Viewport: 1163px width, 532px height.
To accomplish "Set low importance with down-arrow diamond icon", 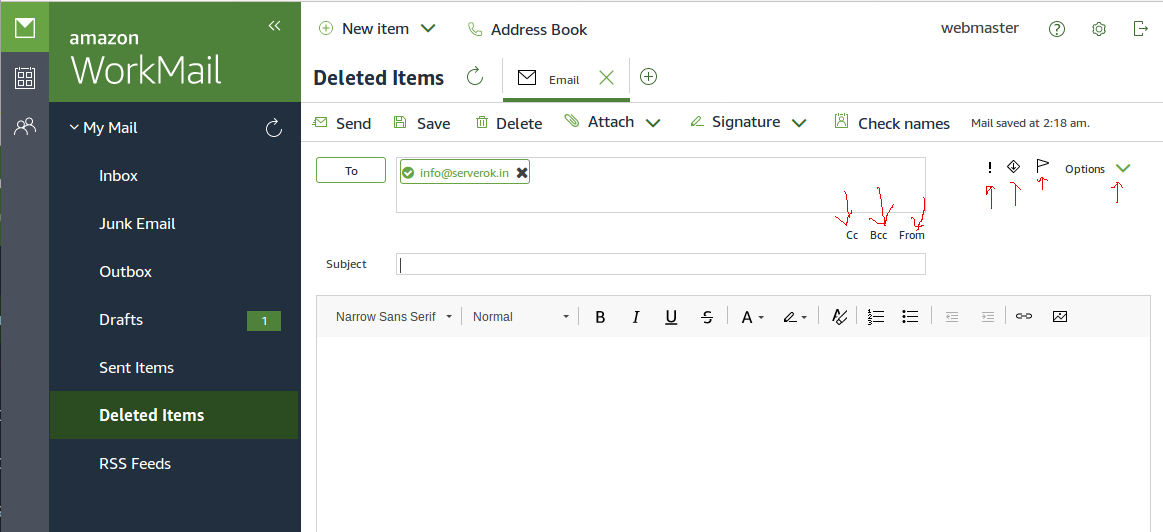I will (x=1013, y=166).
